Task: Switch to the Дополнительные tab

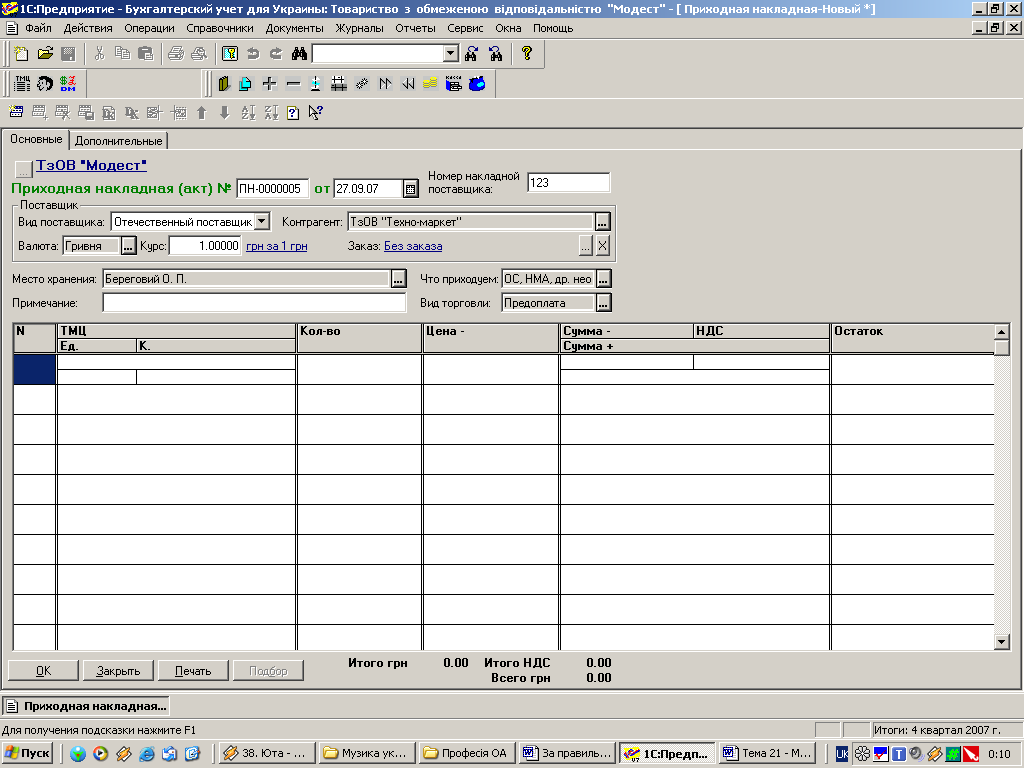Action: point(118,140)
